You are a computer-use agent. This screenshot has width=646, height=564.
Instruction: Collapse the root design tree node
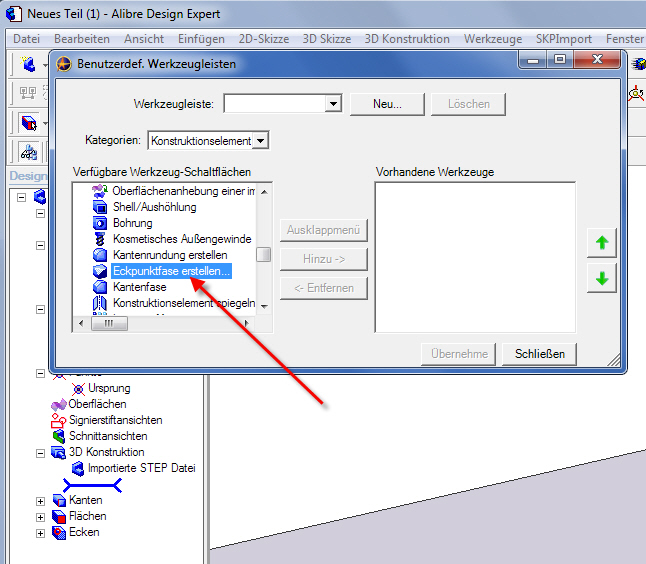click(x=21, y=198)
